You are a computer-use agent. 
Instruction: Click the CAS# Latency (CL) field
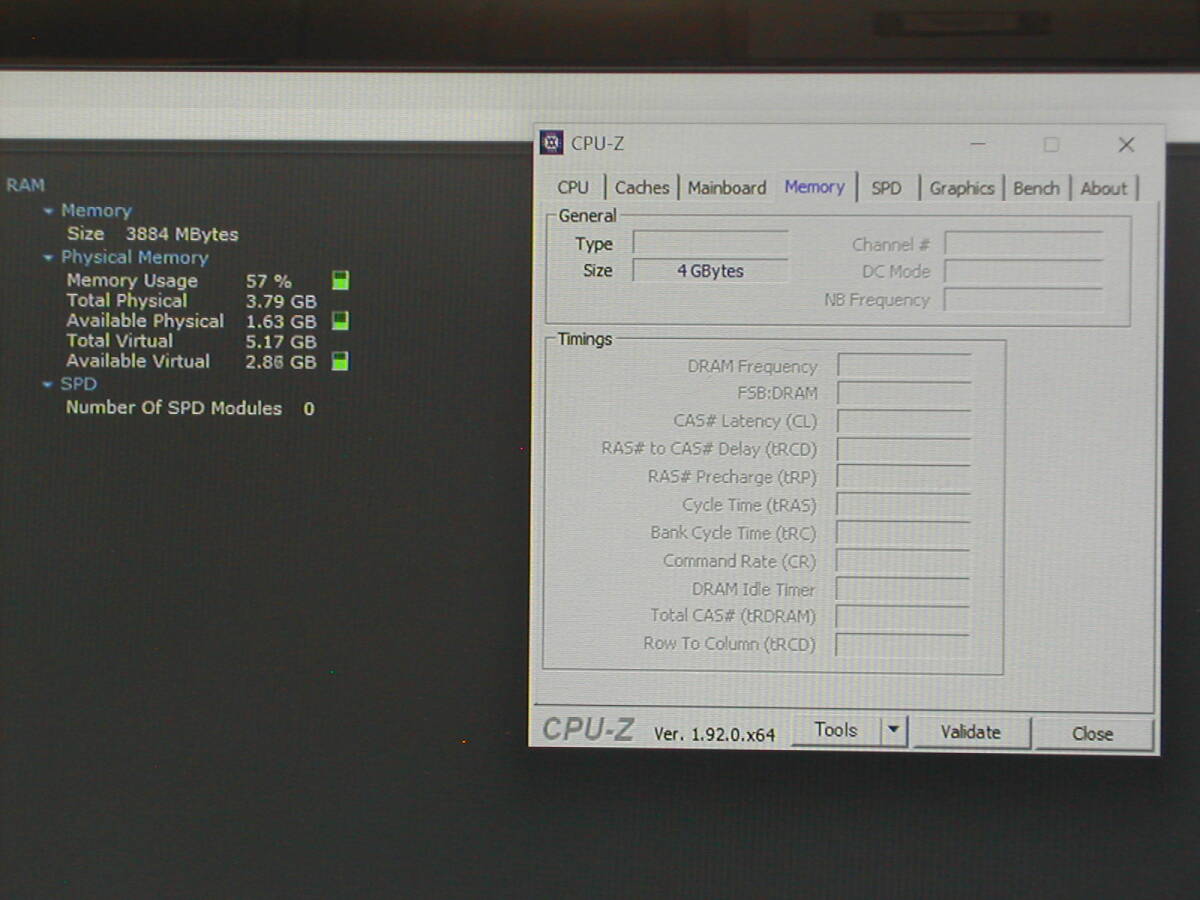(x=904, y=421)
